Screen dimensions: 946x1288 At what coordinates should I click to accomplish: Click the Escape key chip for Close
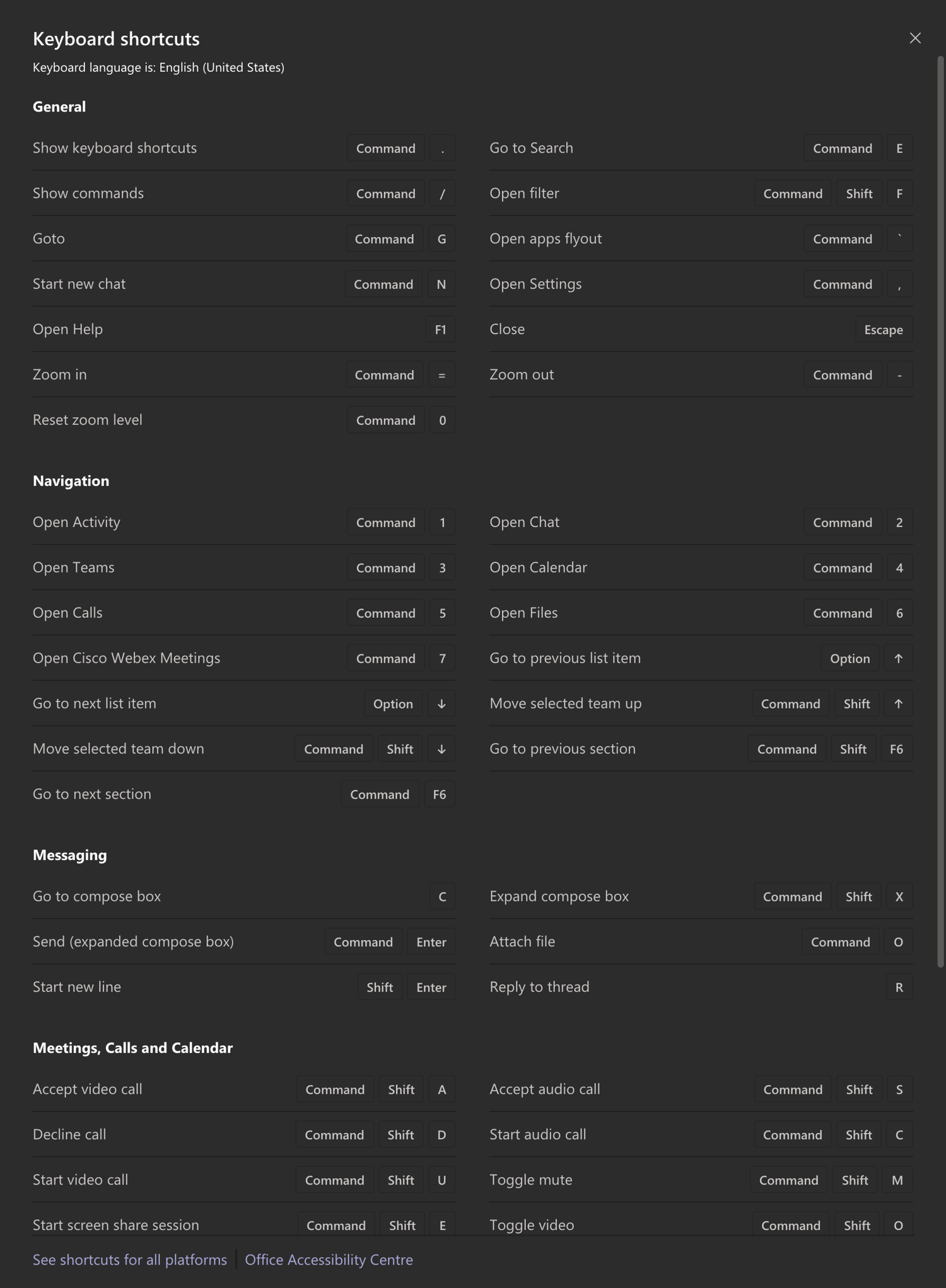click(x=883, y=328)
